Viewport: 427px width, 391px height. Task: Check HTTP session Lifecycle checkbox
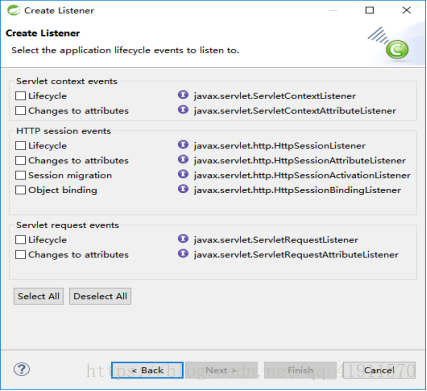point(20,146)
